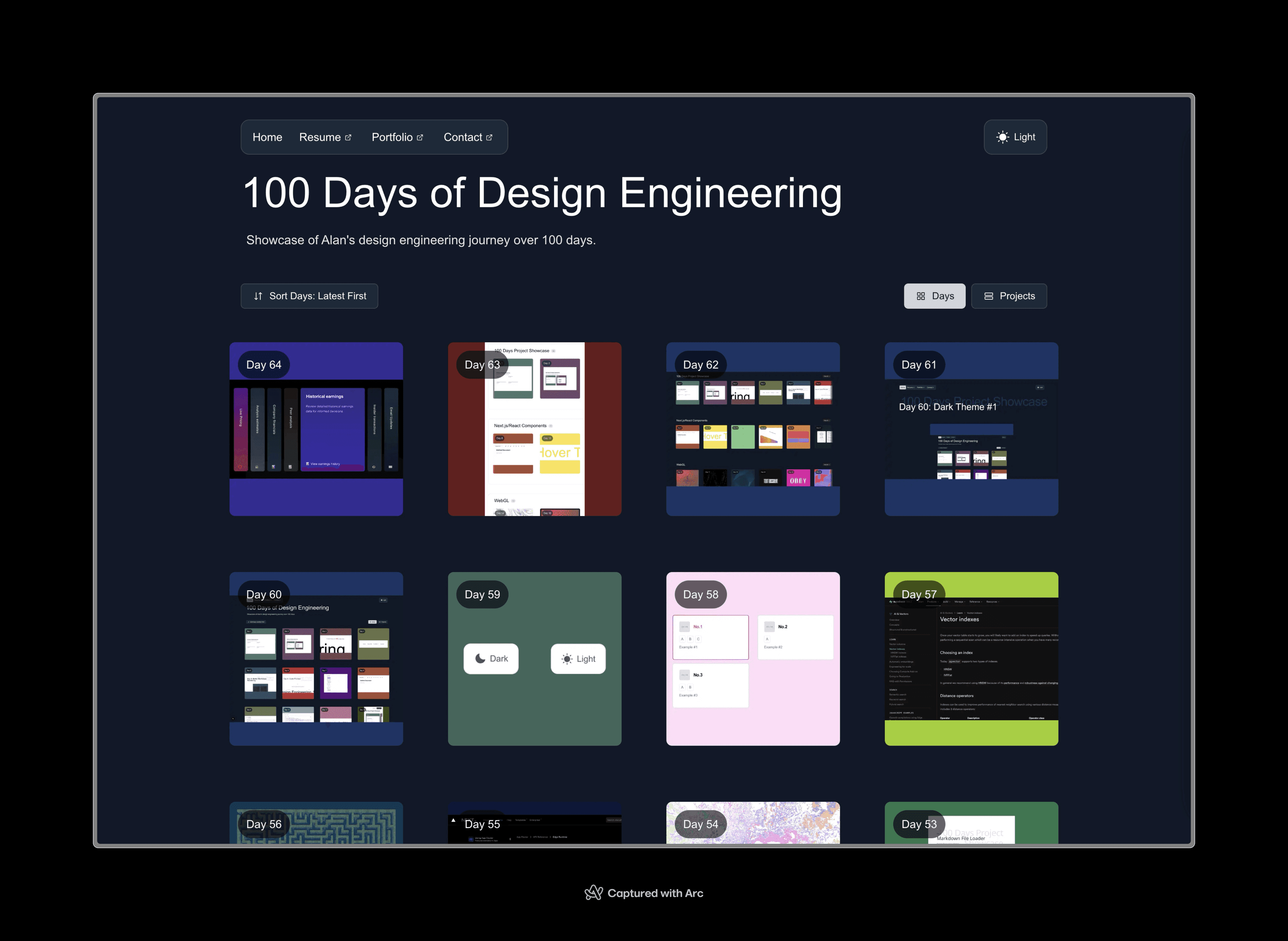This screenshot has width=1288, height=941.
Task: Click sun icon in Day 59 Light button
Action: pyautogui.click(x=567, y=659)
